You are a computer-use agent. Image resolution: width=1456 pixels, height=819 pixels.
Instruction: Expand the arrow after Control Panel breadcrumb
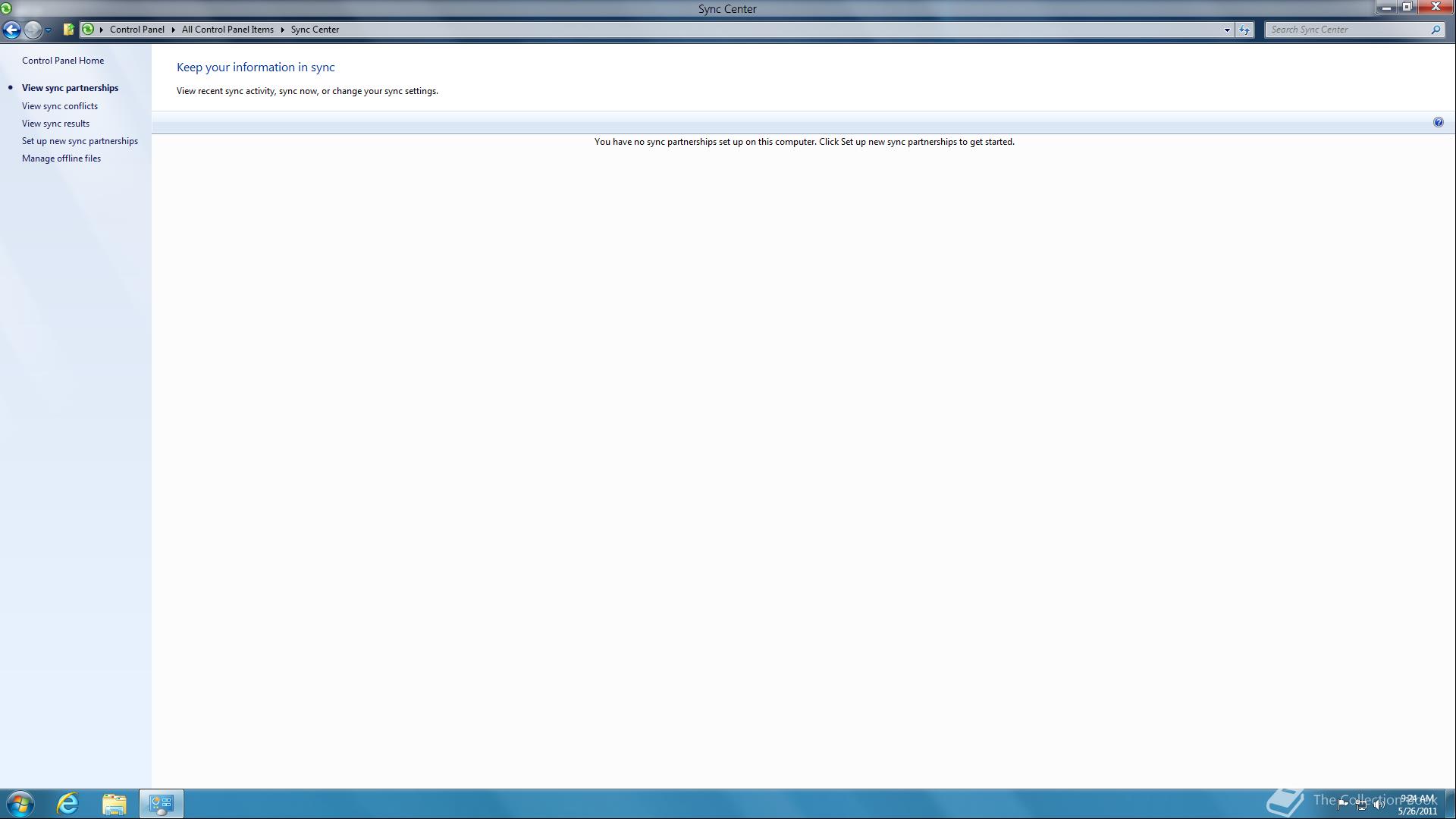tap(173, 30)
